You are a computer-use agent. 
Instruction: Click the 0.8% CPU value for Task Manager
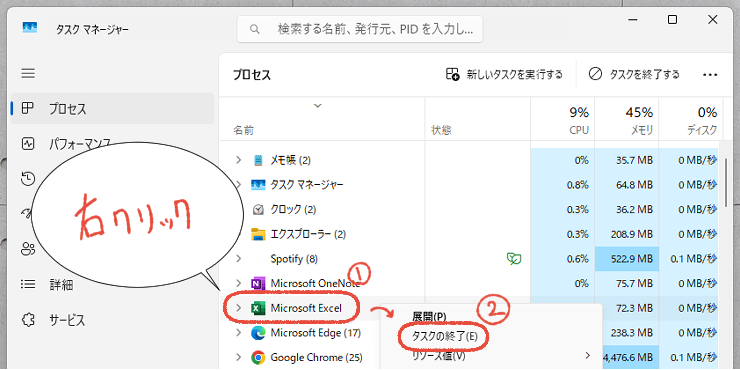tap(578, 185)
